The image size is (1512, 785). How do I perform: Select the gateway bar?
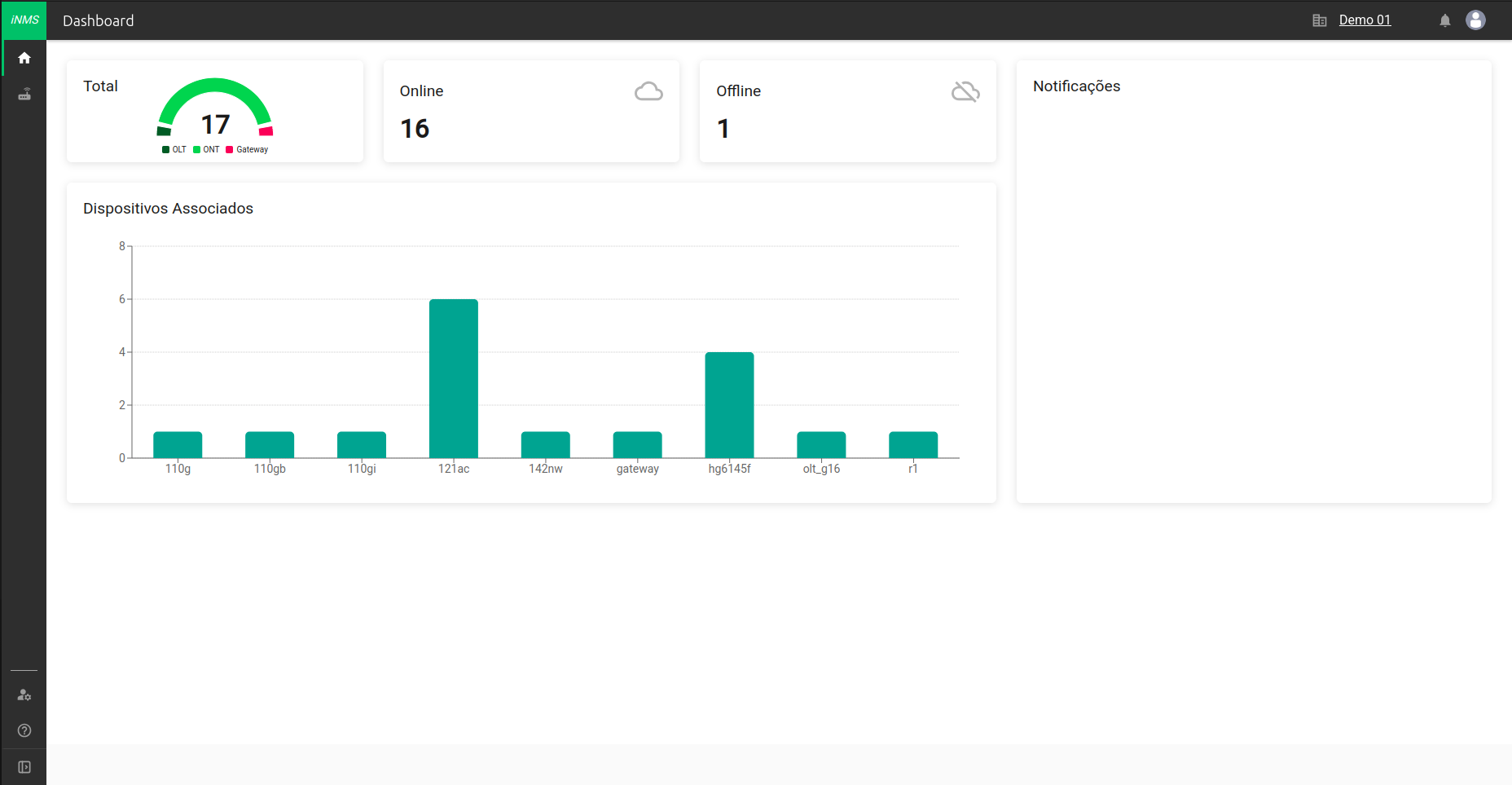pyautogui.click(x=638, y=445)
